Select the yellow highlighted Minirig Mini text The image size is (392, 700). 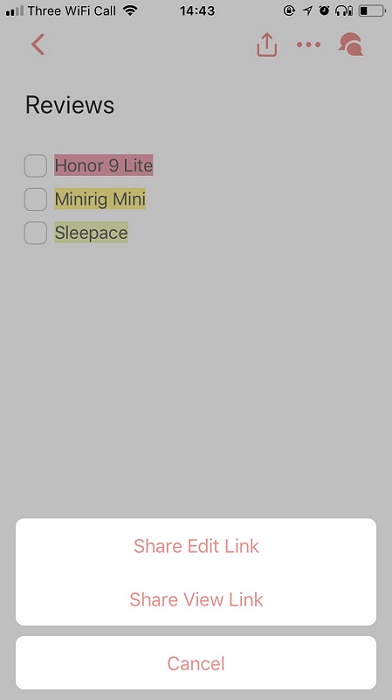[100, 199]
